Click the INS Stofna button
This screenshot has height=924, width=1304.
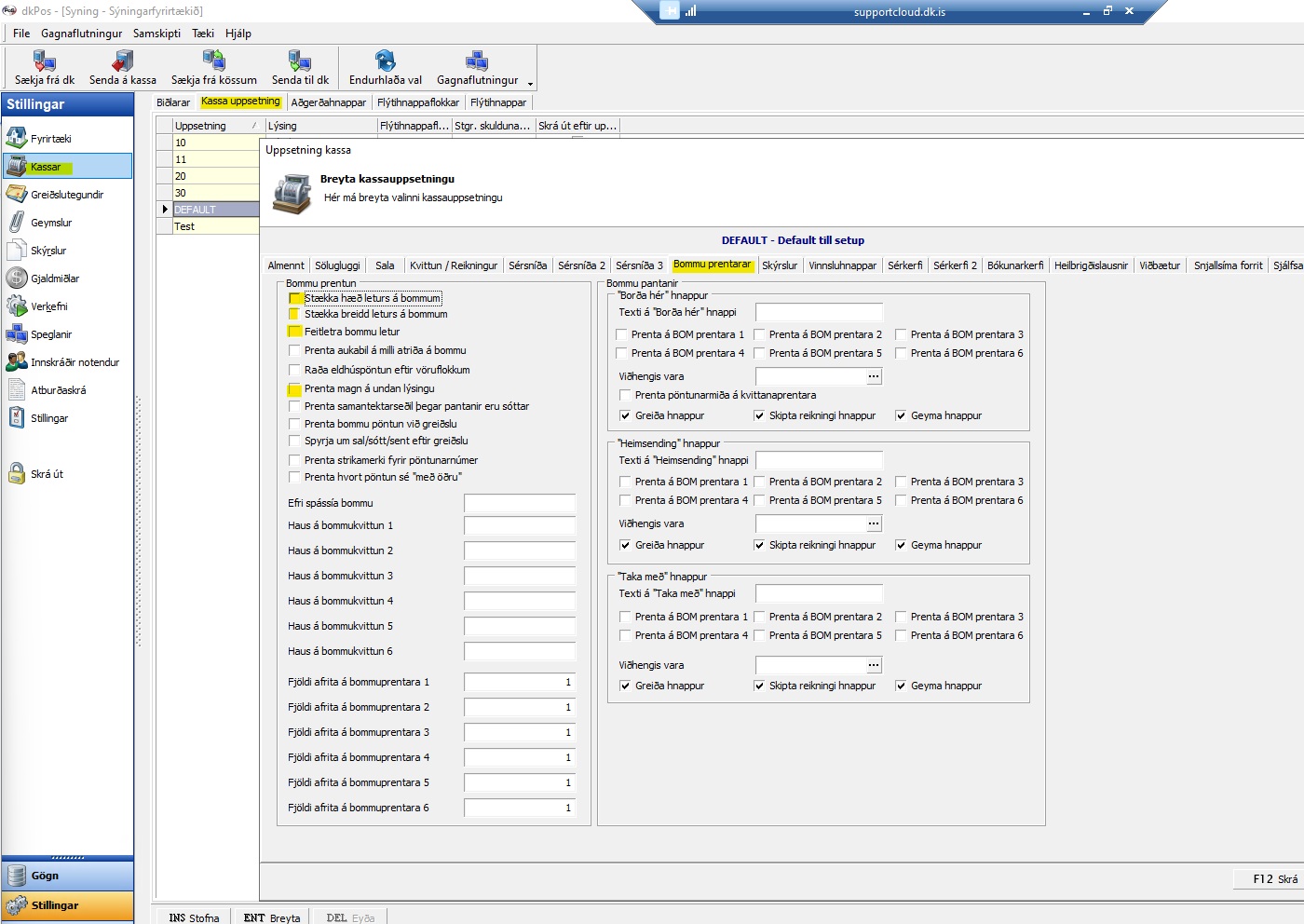[194, 917]
